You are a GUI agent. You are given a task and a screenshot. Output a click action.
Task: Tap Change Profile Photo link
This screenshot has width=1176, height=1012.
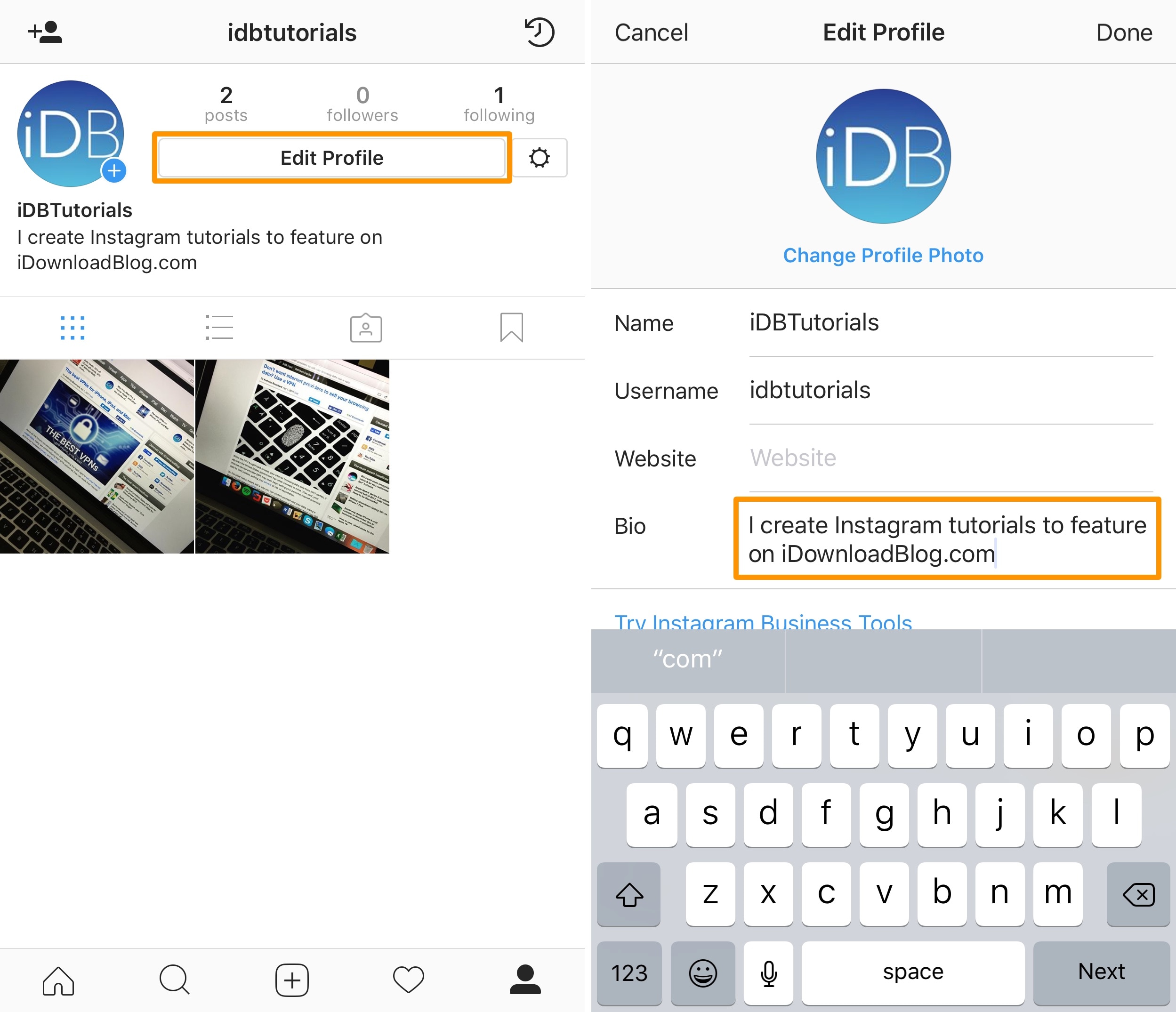pyautogui.click(x=883, y=256)
